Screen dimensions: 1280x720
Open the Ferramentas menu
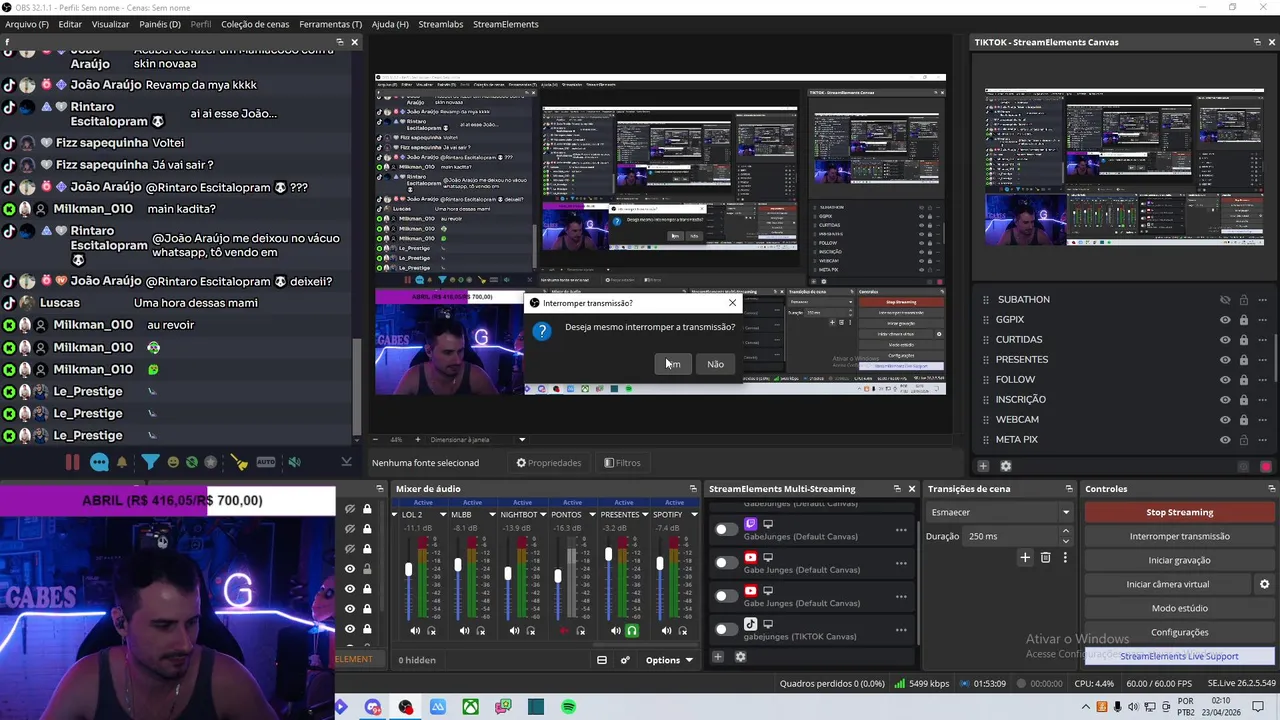pyautogui.click(x=331, y=24)
